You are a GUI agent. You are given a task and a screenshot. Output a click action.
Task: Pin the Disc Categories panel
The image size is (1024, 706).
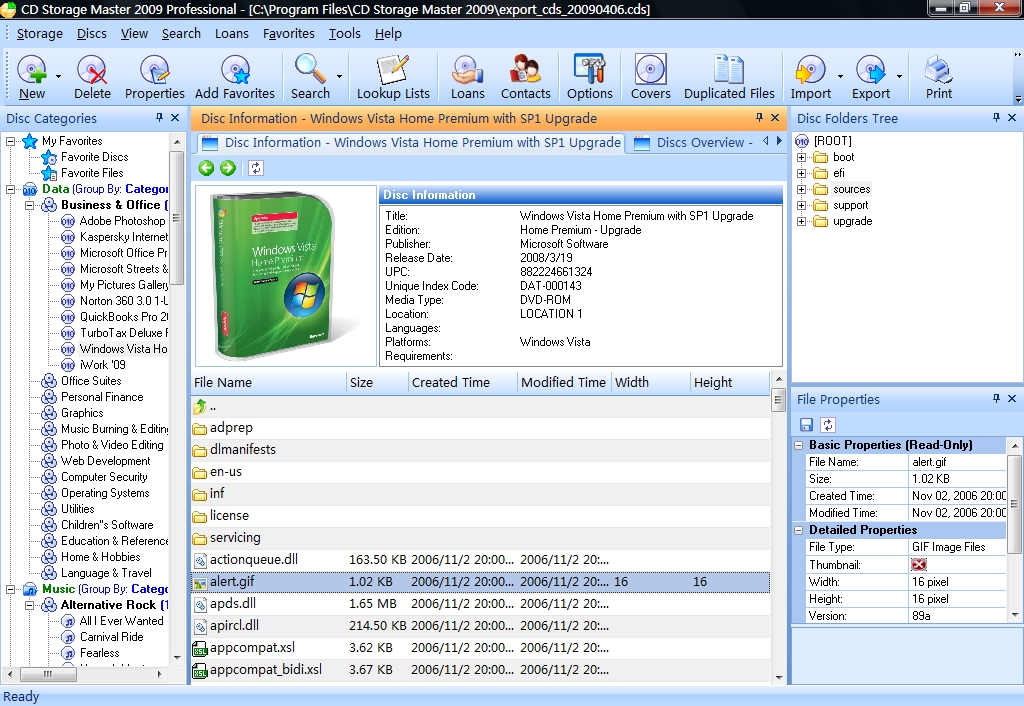[x=159, y=118]
